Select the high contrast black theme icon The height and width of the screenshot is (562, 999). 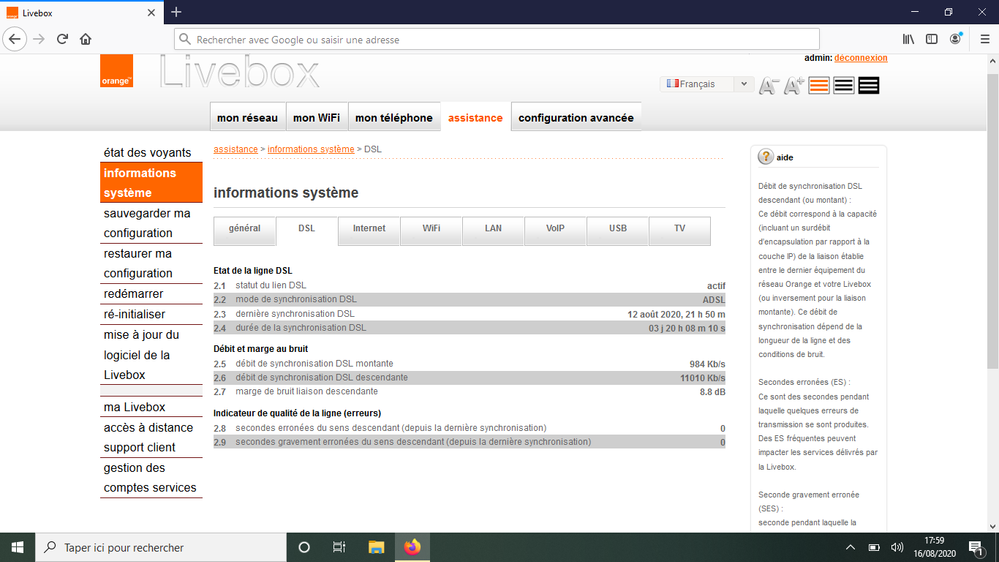coord(868,85)
